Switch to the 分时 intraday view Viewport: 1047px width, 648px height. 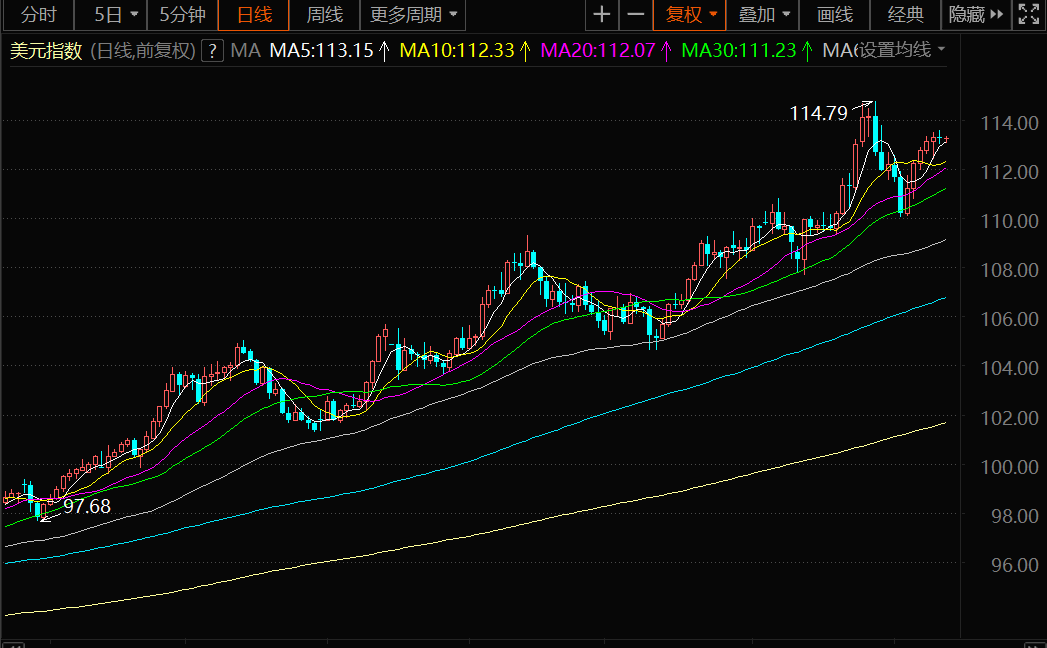39,15
